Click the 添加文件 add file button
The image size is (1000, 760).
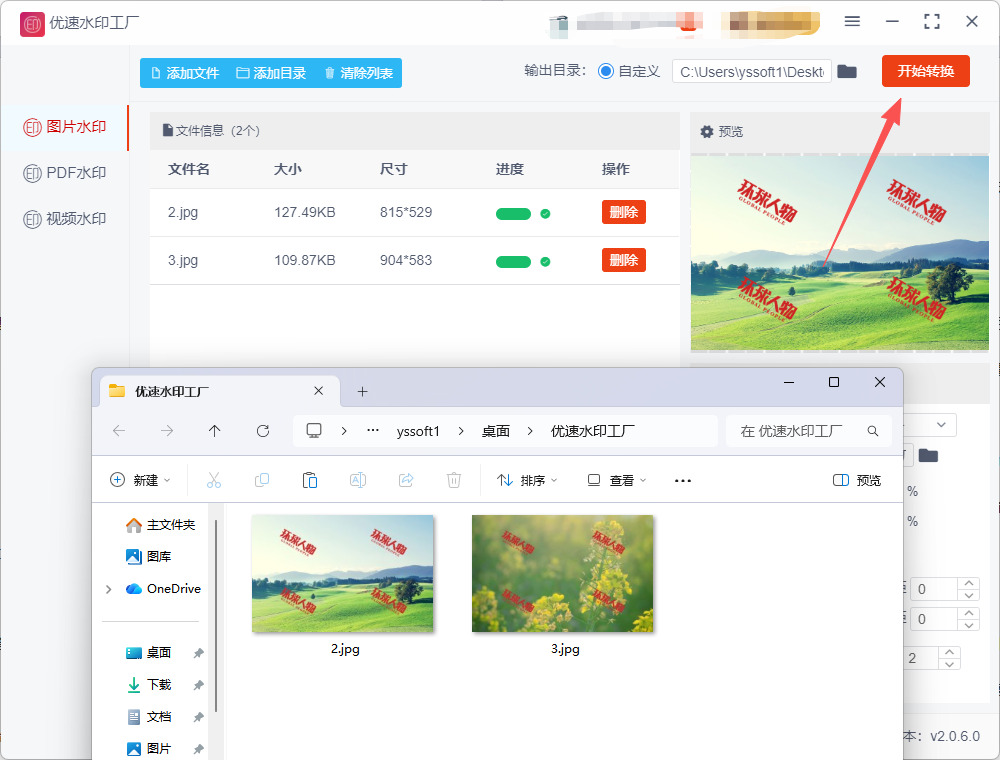pos(185,73)
